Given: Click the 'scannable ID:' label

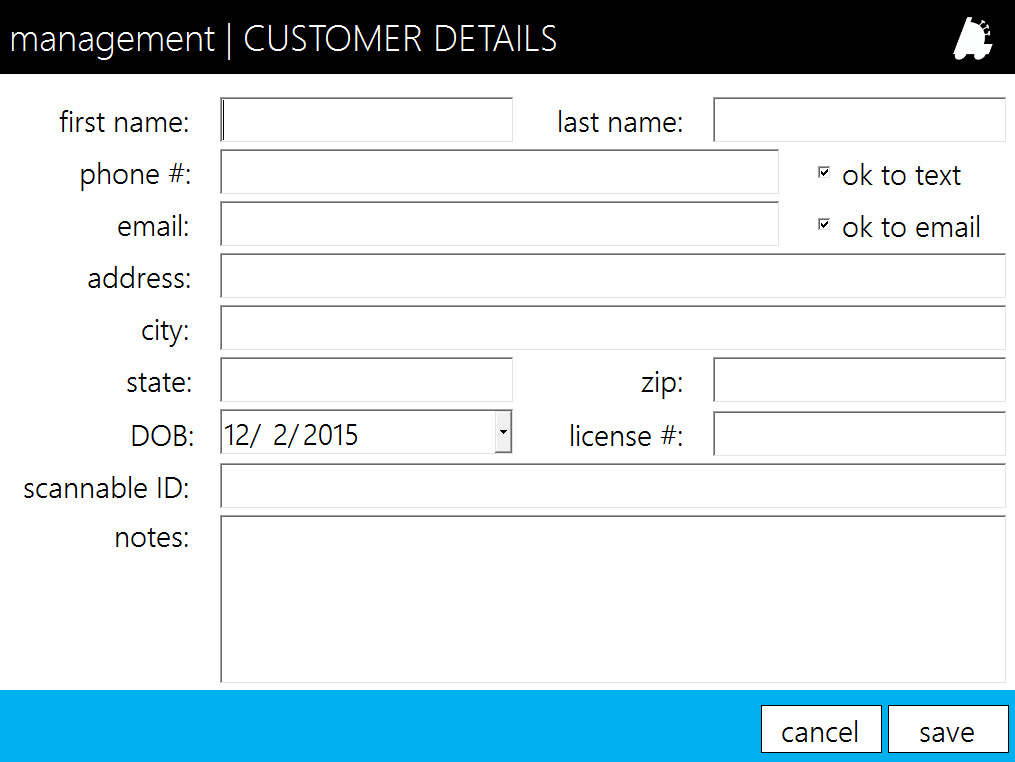Looking at the screenshot, I should [x=107, y=488].
